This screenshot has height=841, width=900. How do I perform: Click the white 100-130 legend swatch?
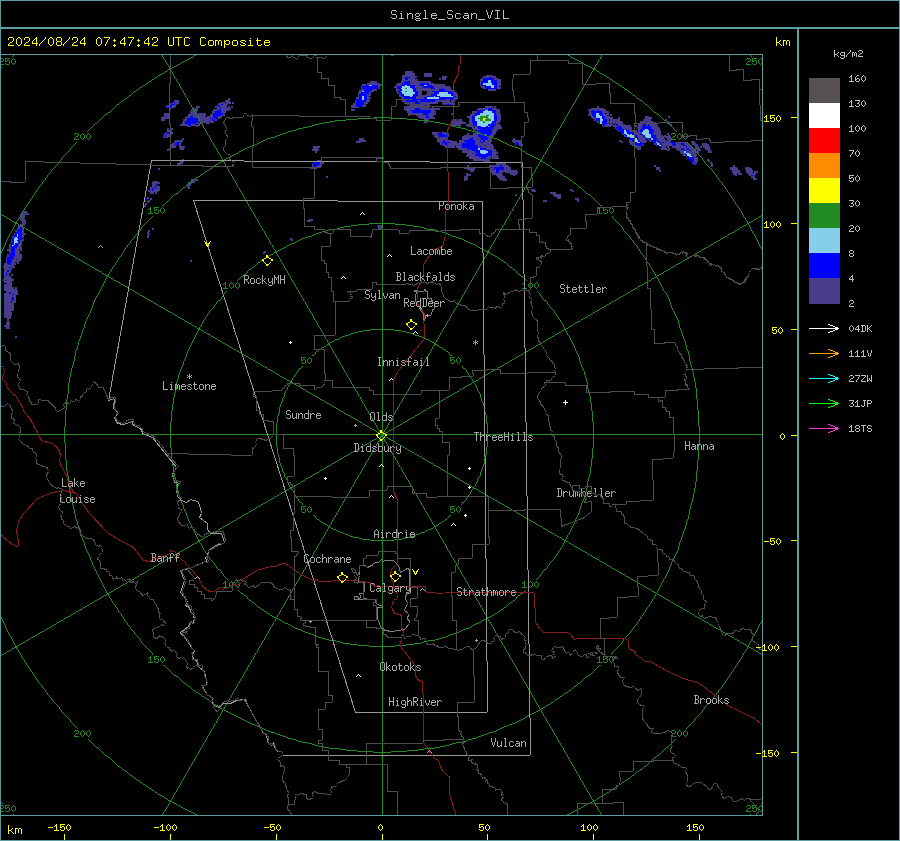[x=824, y=115]
